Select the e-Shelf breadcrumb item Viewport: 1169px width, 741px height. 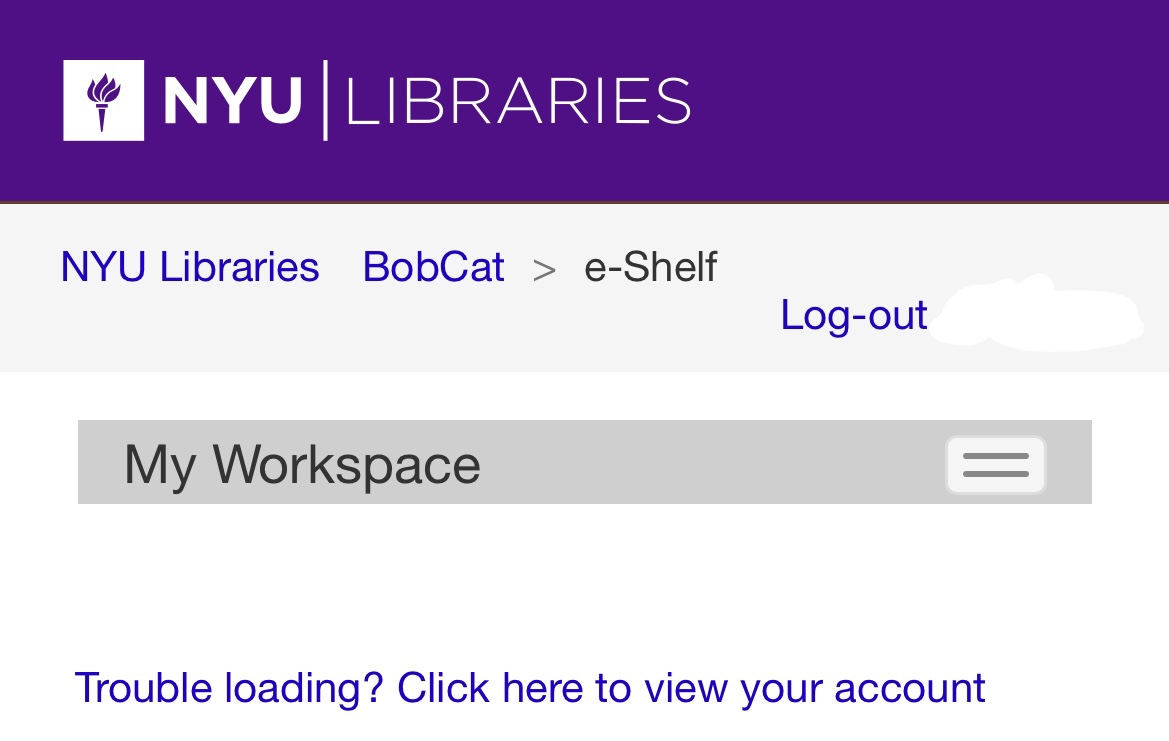(650, 267)
